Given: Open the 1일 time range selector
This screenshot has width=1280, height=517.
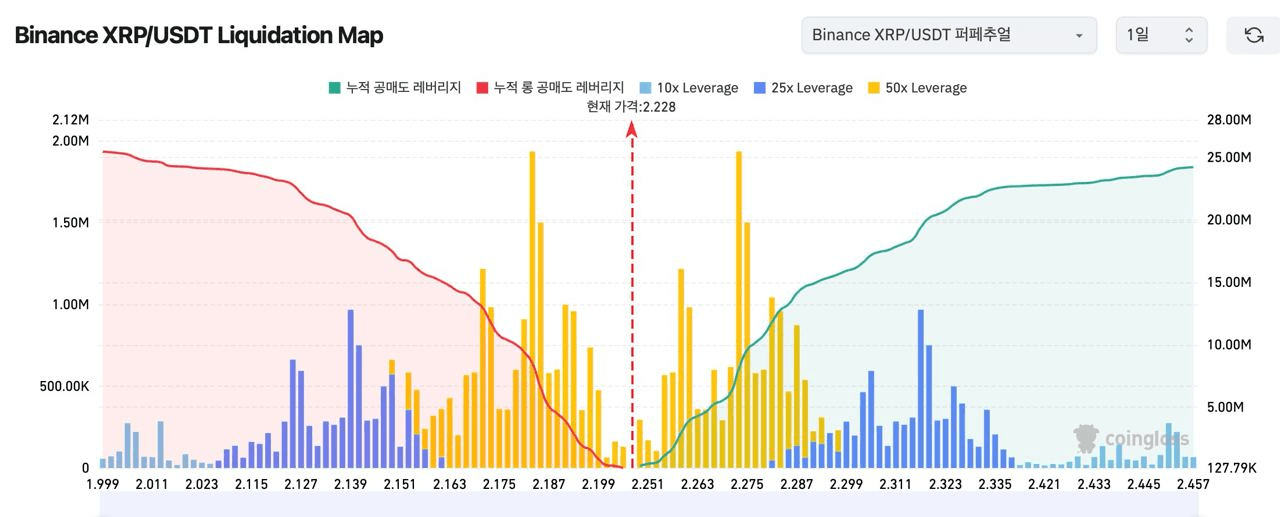Looking at the screenshot, I should pyautogui.click(x=1161, y=35).
